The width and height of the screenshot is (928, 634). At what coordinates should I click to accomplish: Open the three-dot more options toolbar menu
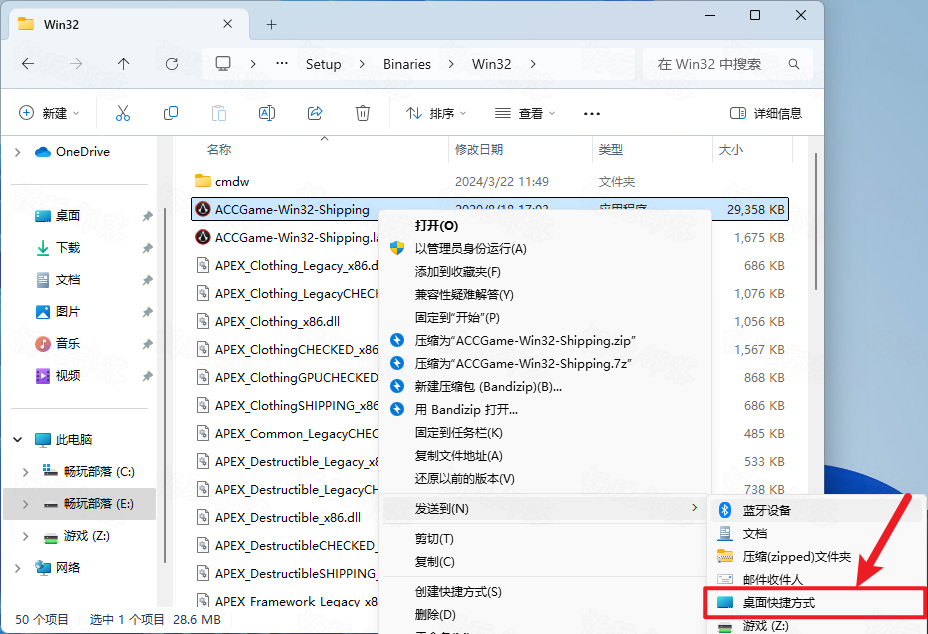(x=591, y=114)
